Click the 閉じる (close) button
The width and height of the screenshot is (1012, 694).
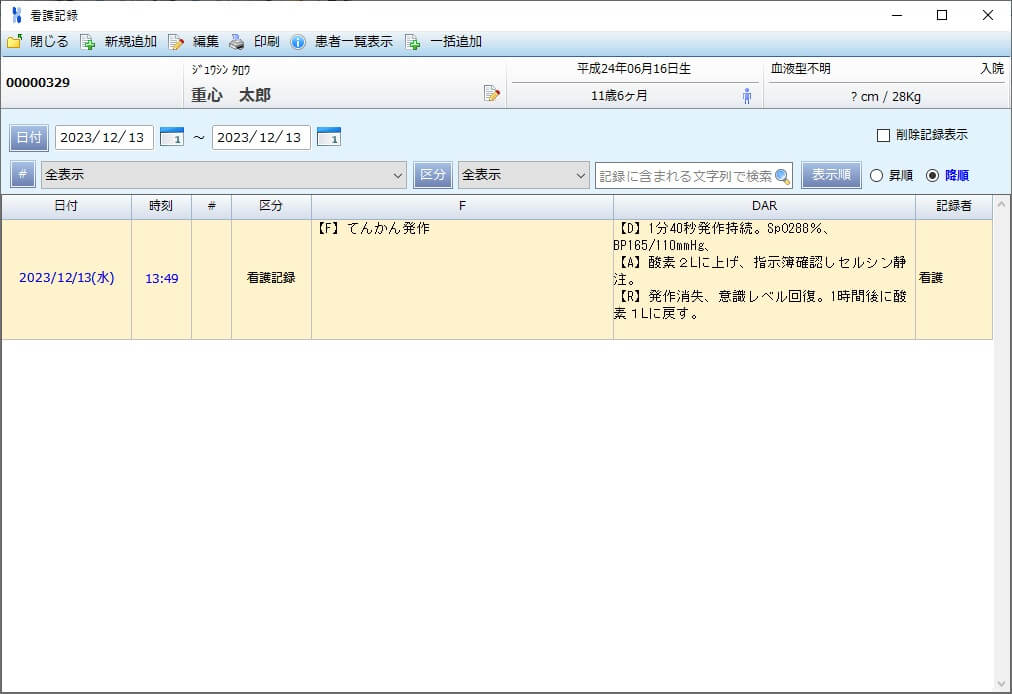coord(38,41)
